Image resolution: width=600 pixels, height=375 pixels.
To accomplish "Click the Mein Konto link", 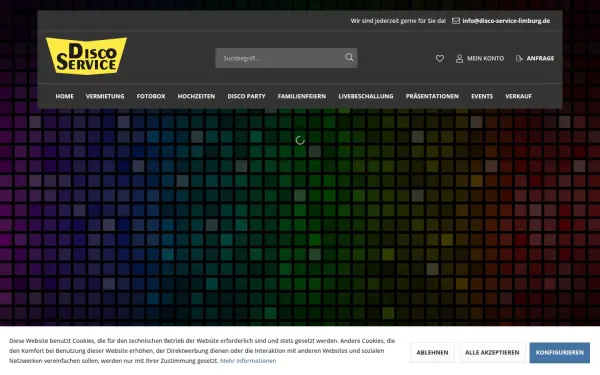I will pos(485,59).
